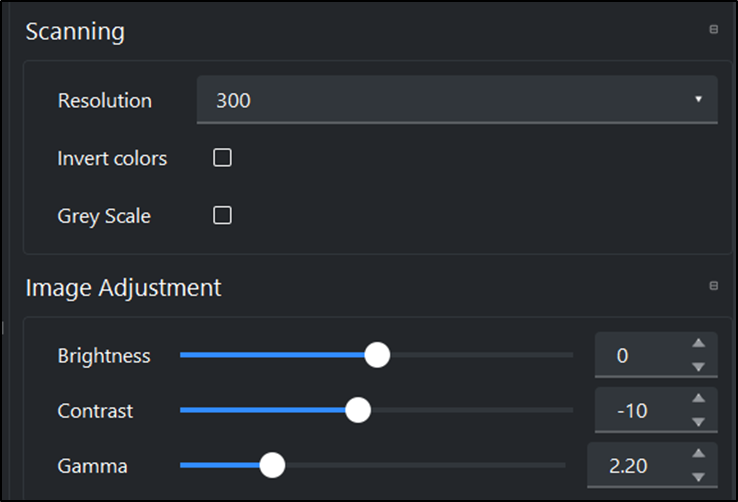The height and width of the screenshot is (502, 738).
Task: Open the Resolution dropdown
Action: 456,100
